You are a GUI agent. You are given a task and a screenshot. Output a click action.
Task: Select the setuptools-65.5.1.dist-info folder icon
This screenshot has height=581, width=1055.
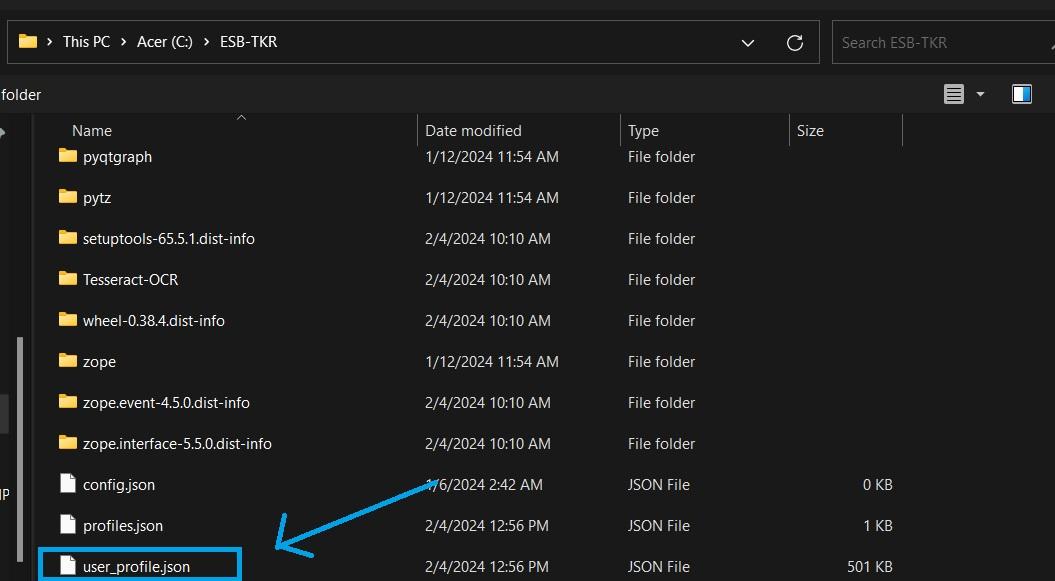tap(68, 238)
